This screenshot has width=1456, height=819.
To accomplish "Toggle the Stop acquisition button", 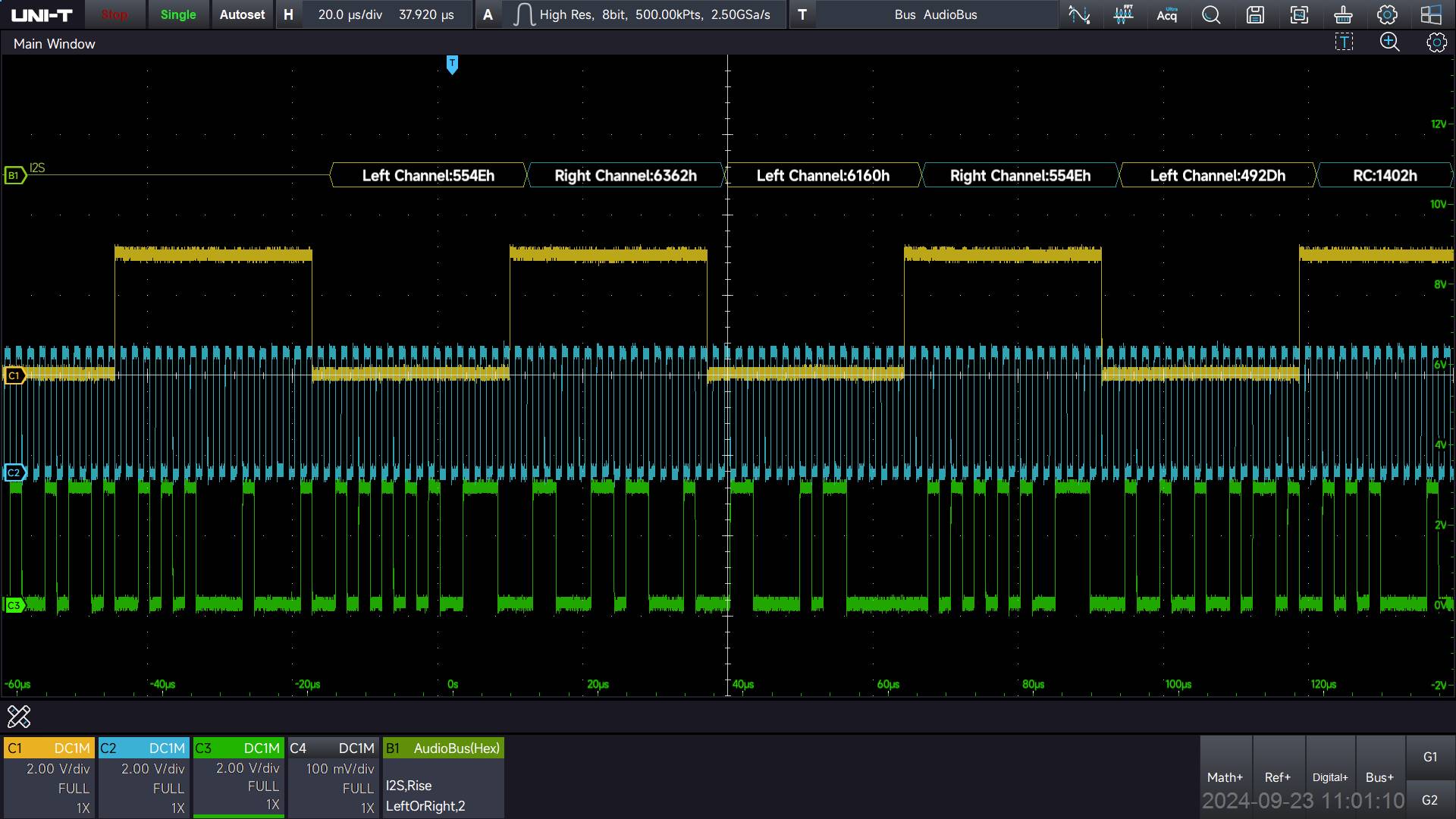I will [115, 14].
